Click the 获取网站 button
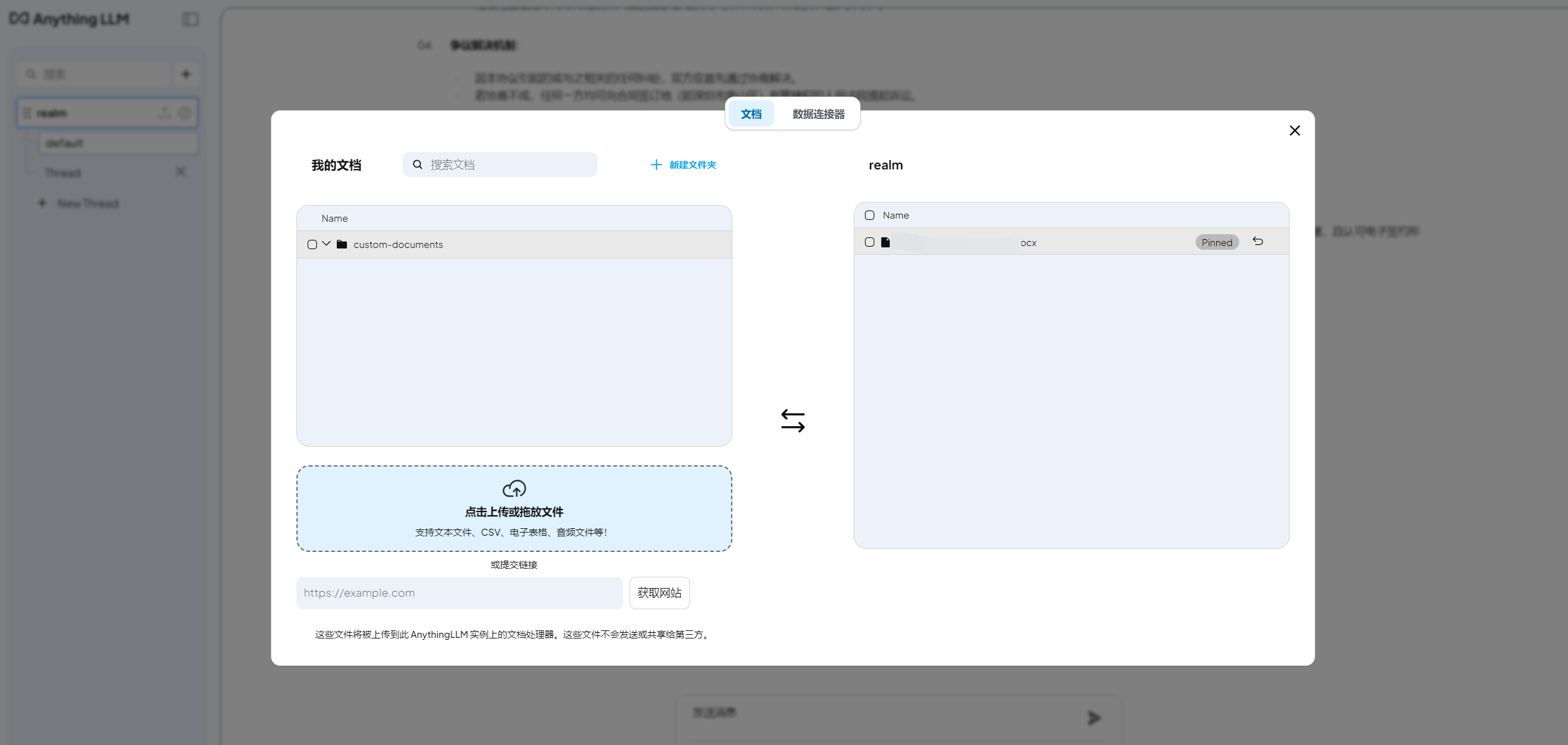 point(659,592)
